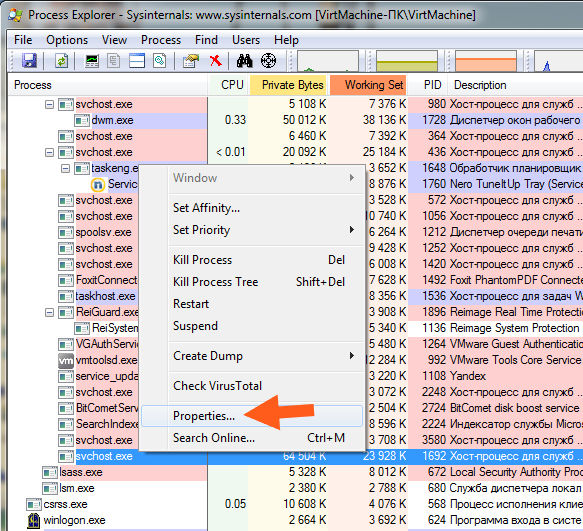Sort by the Working Set column header

pos(368,85)
